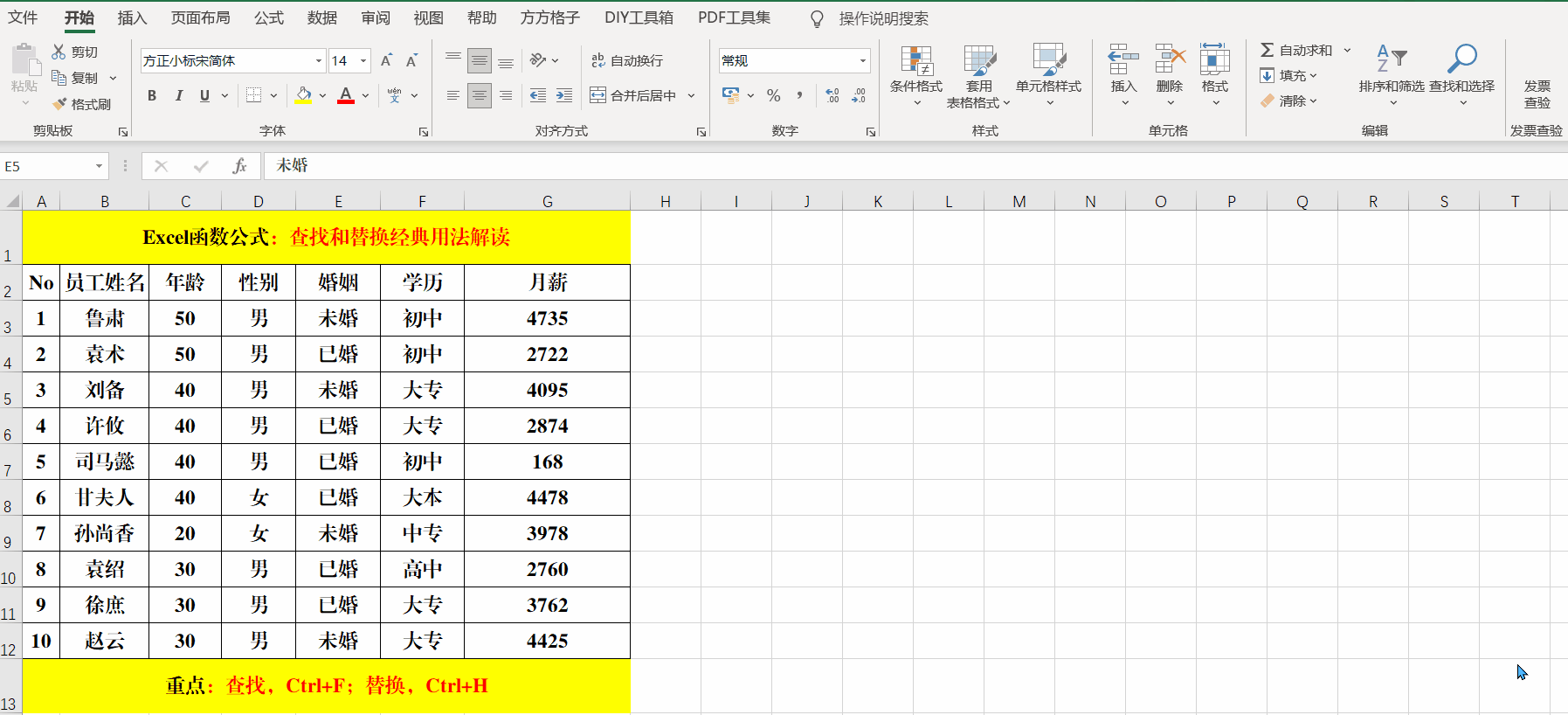1568x715 pixels.
Task: Open the Name Box dropdown arrow
Action: [x=99, y=166]
